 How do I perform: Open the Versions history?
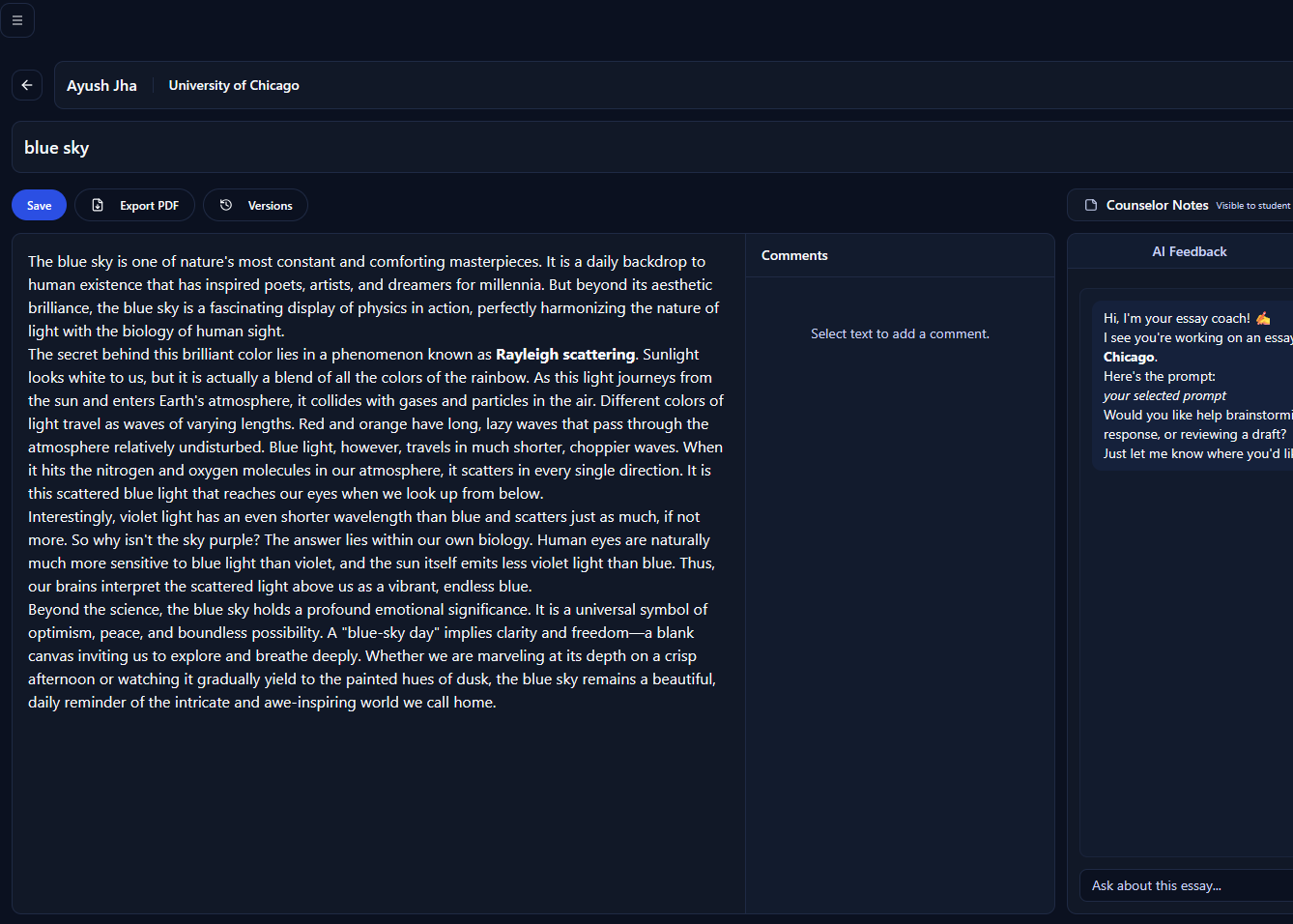click(255, 205)
